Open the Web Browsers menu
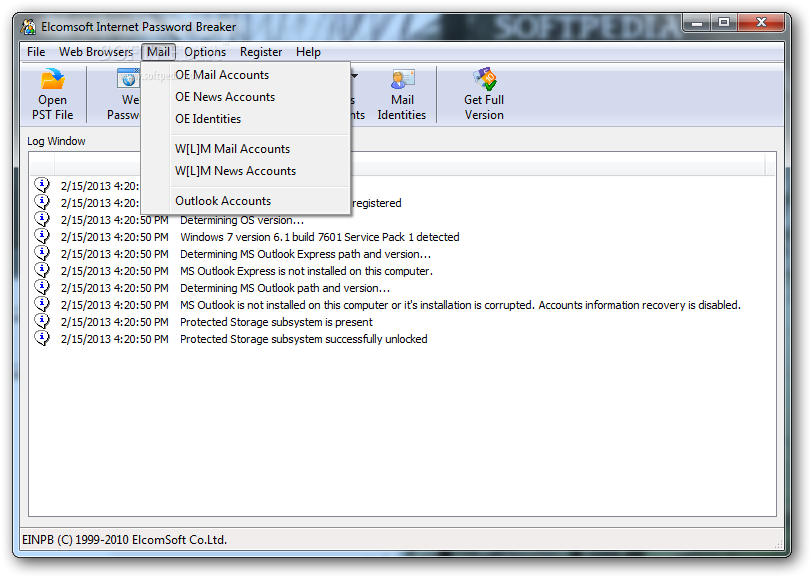The image size is (812, 578). click(95, 52)
